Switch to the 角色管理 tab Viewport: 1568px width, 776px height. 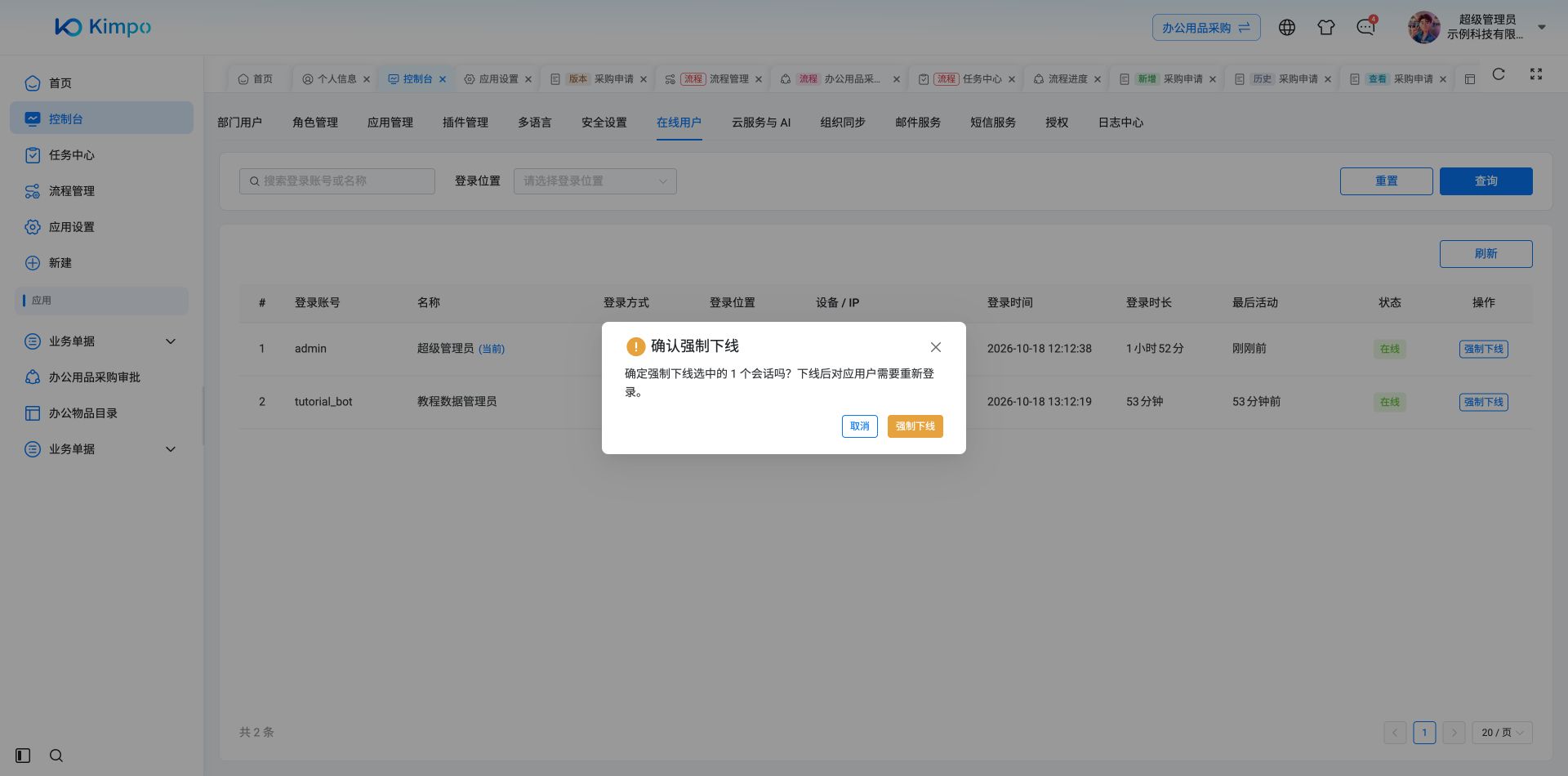[x=315, y=122]
